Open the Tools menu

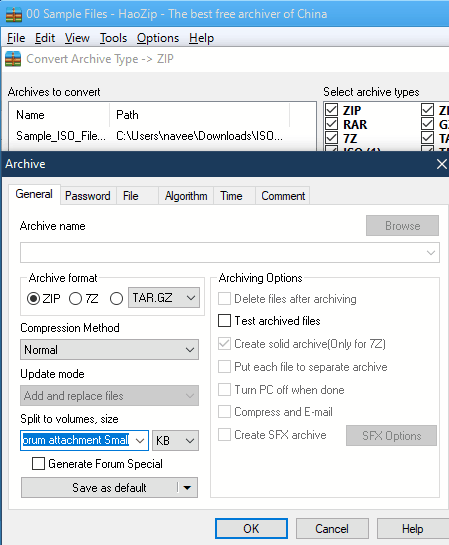[x=113, y=38]
